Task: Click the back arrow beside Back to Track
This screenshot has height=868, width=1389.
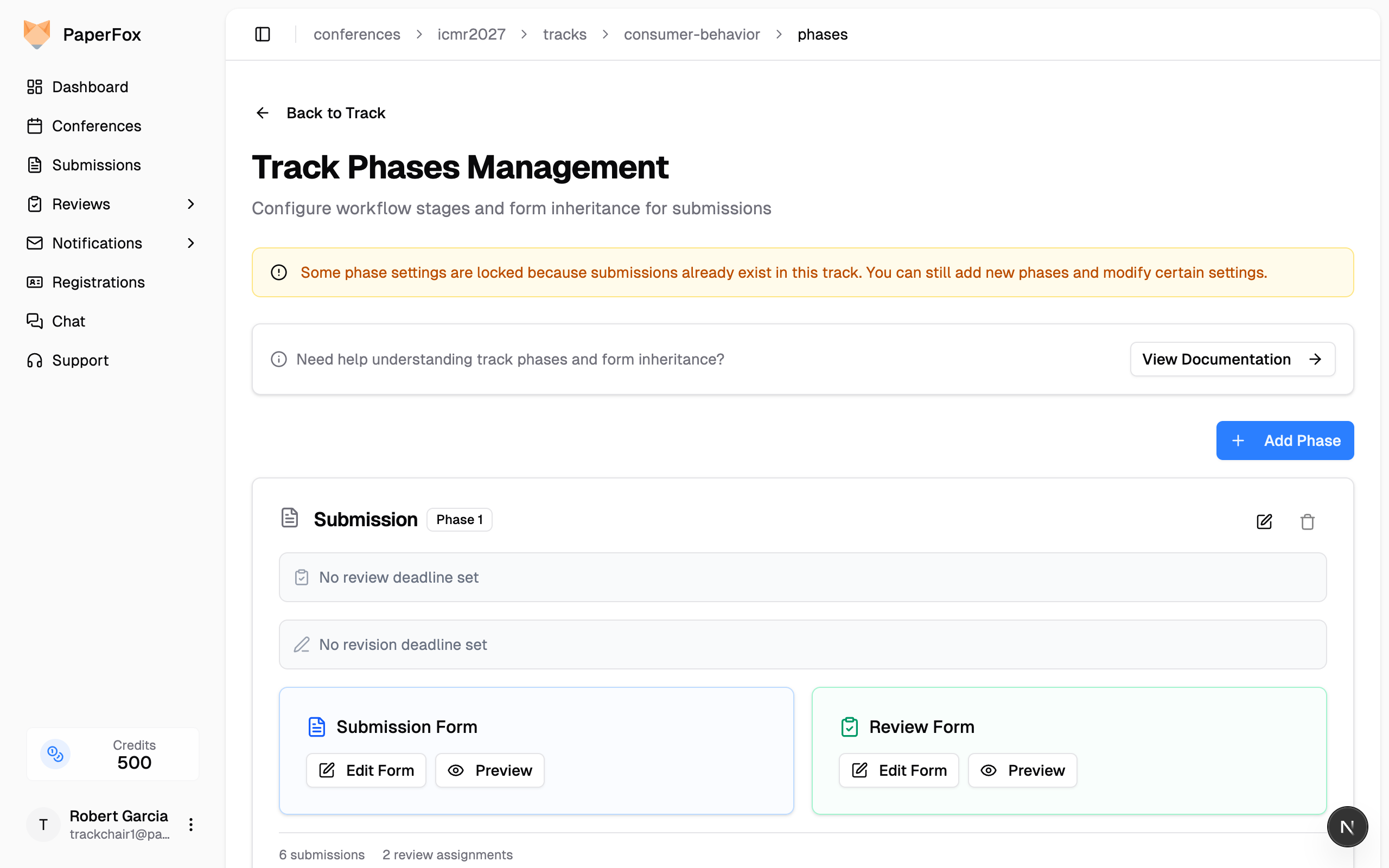Action: 262,113
